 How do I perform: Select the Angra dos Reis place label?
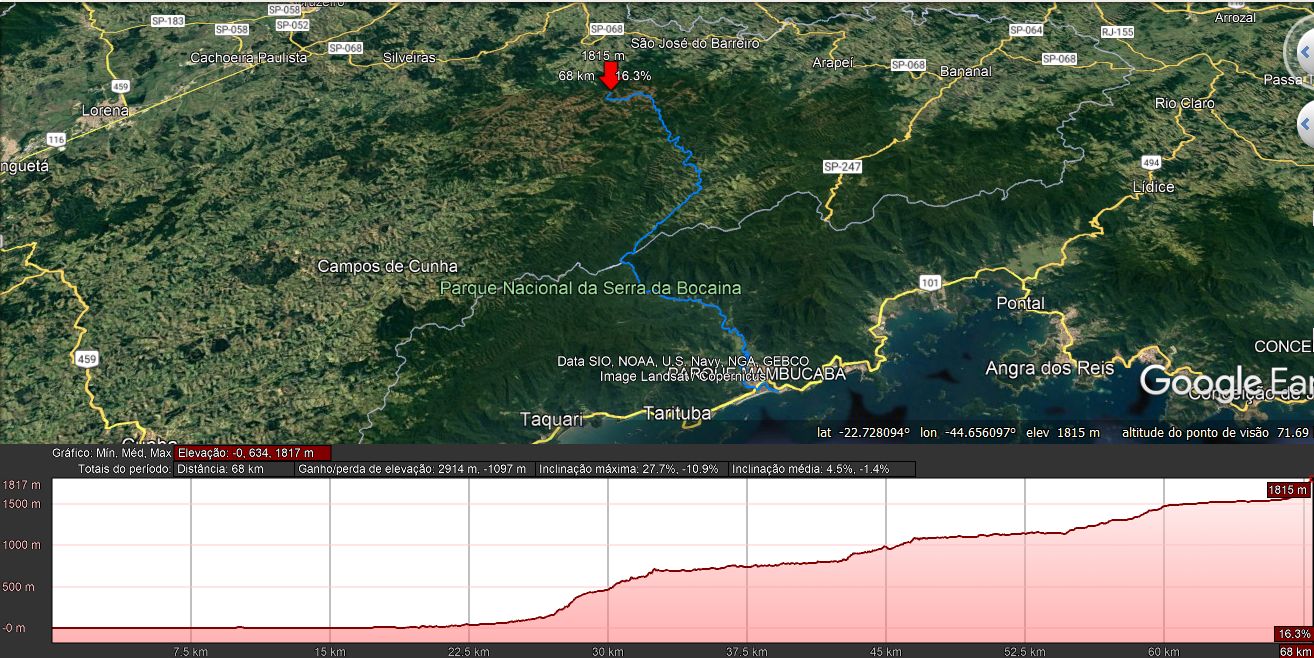coord(1049,368)
